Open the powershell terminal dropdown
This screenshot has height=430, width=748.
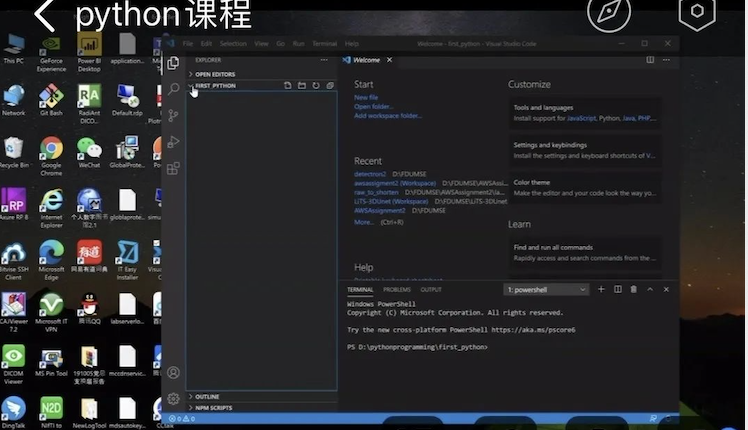[546, 290]
